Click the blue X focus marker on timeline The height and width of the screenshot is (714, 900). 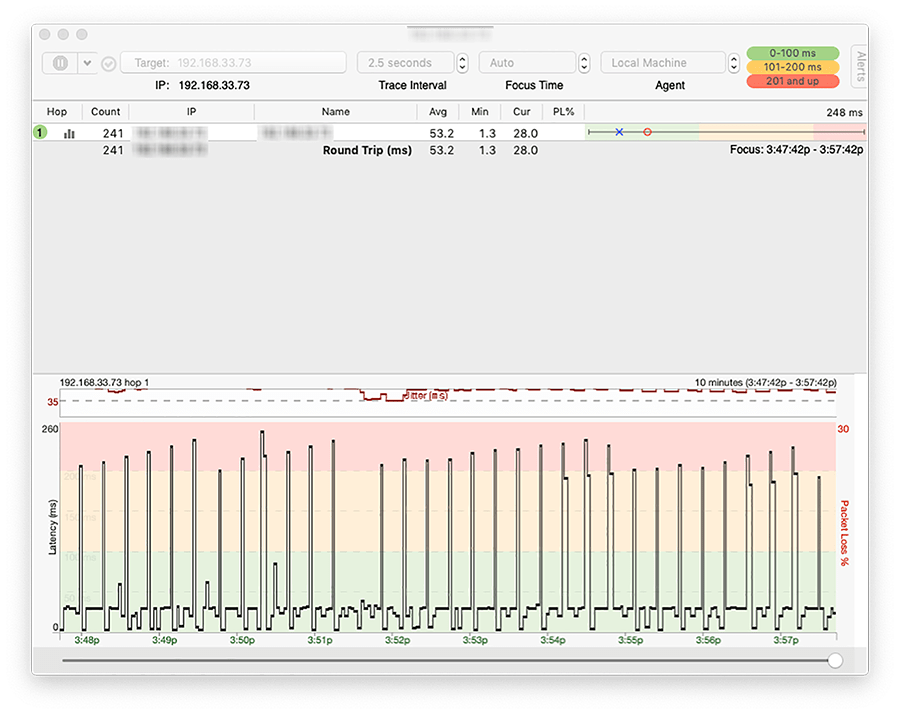620,130
